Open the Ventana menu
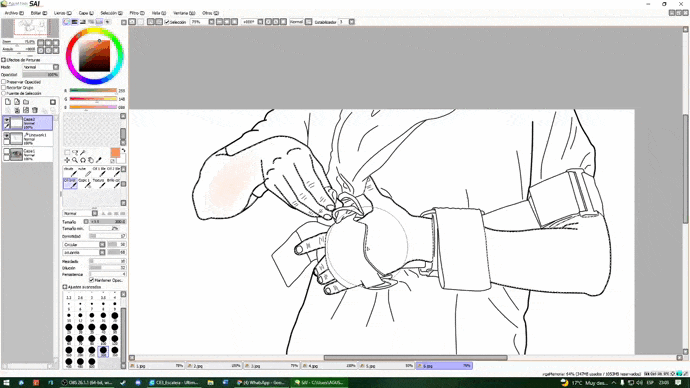Viewport: 690px width, 388px height. (x=184, y=13)
